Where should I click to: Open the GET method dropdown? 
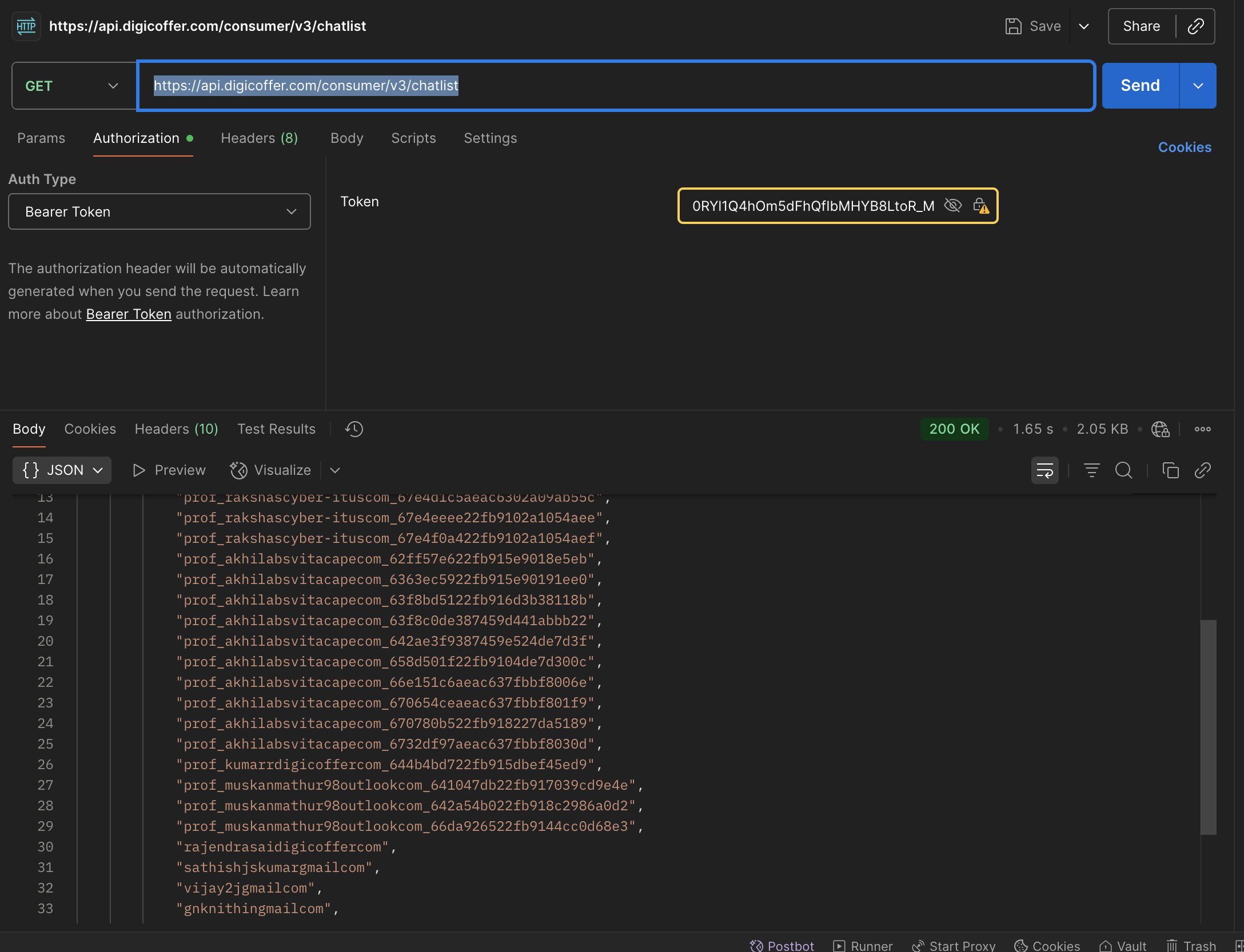tap(73, 86)
